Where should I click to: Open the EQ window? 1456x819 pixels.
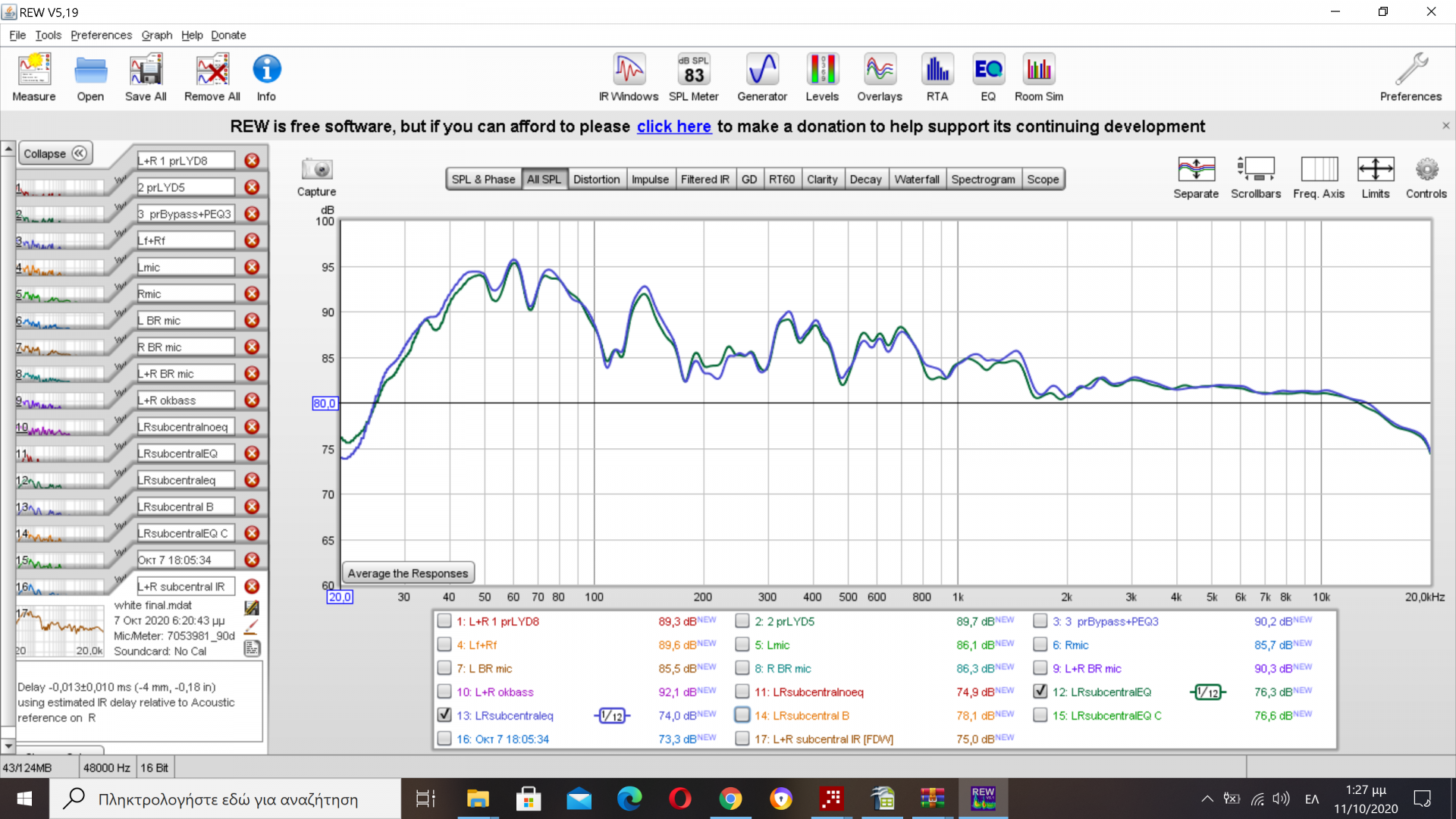[988, 77]
